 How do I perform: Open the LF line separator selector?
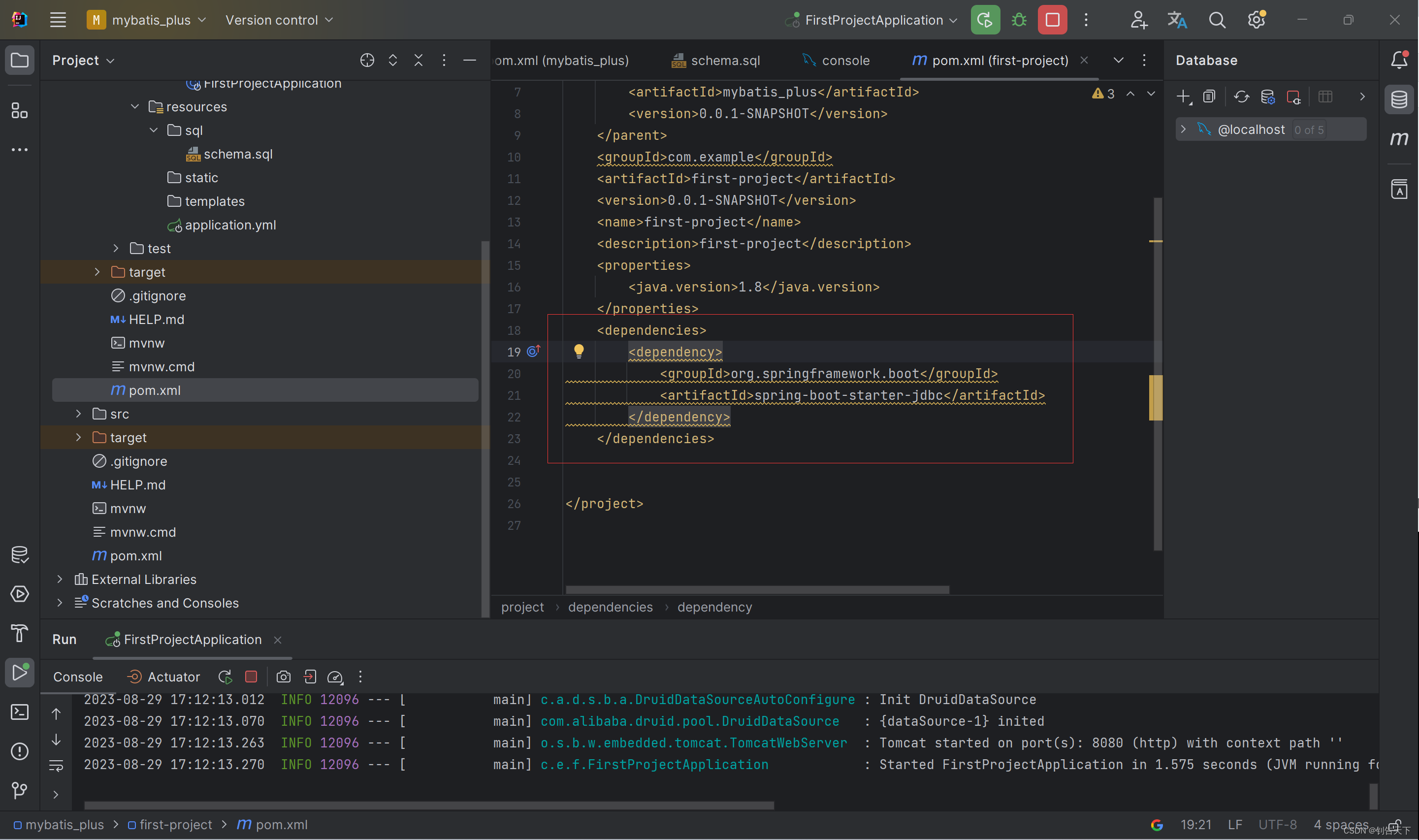[1235, 825]
